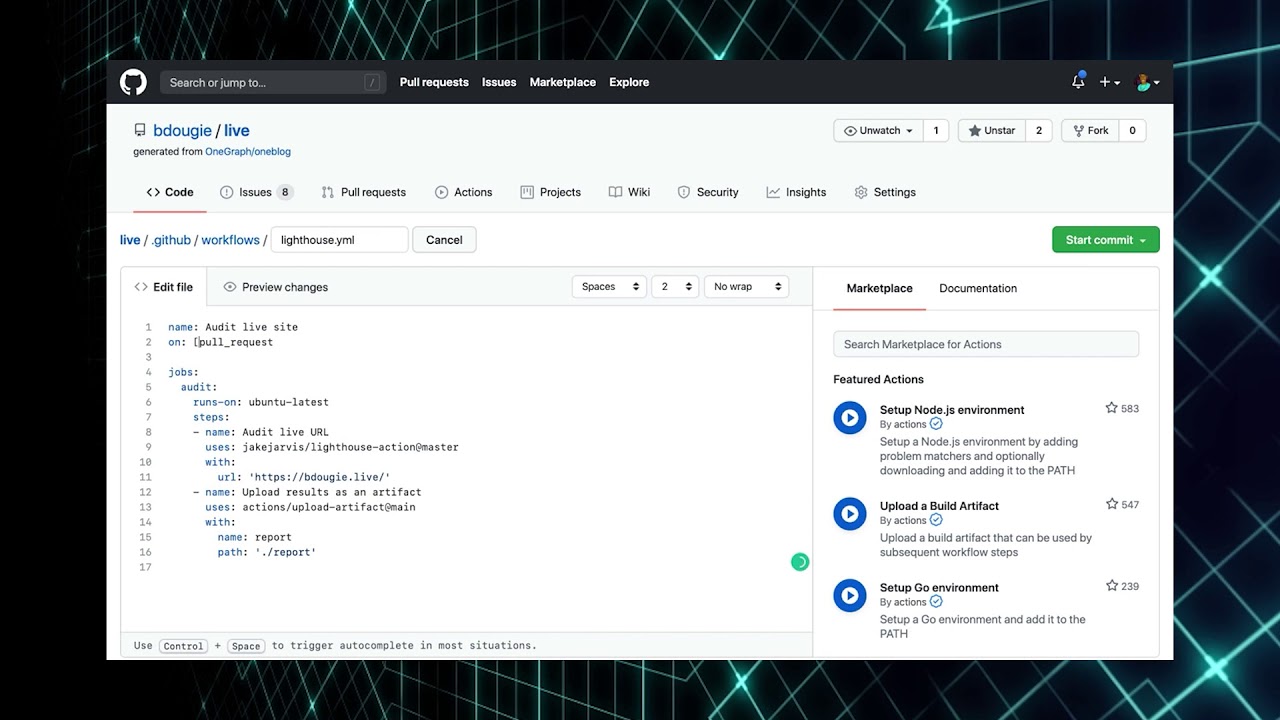Click the "path: './report'" code line

click(267, 552)
